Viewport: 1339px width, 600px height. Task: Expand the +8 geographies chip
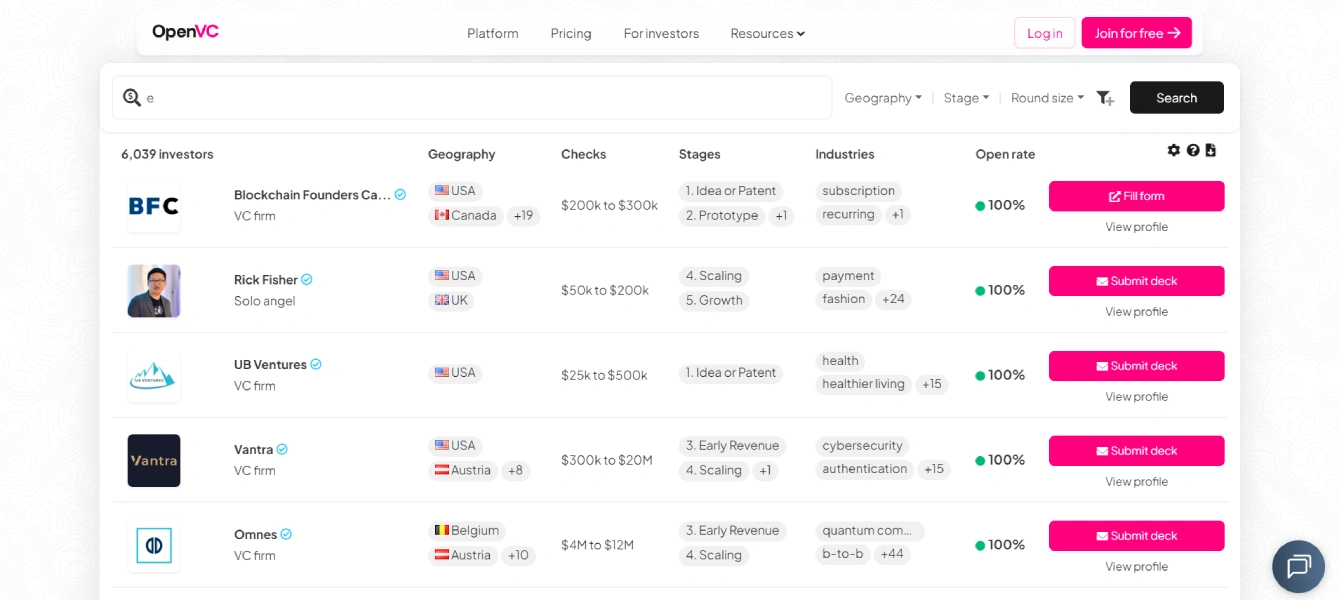pos(515,470)
